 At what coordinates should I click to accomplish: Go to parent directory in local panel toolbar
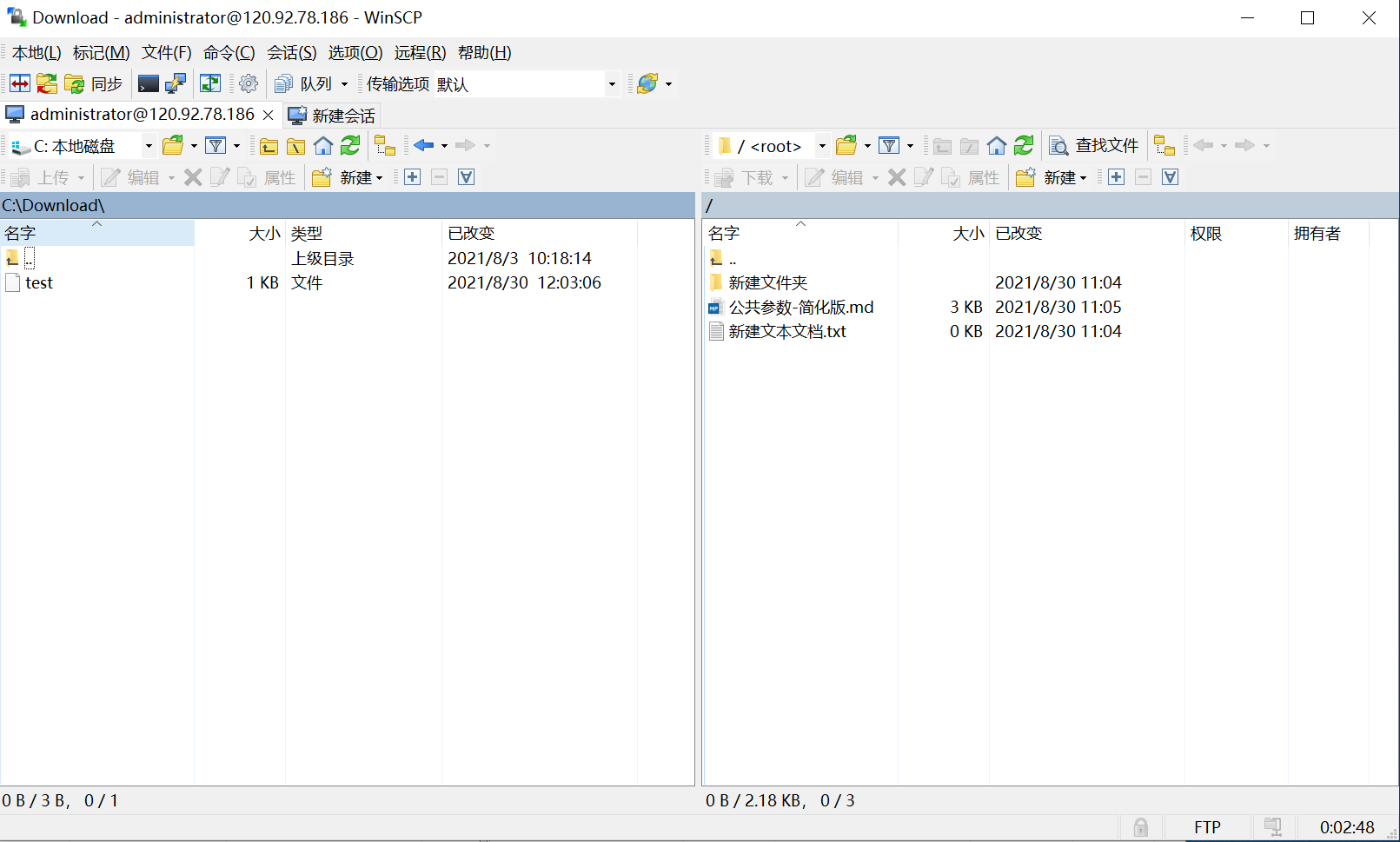tap(269, 146)
